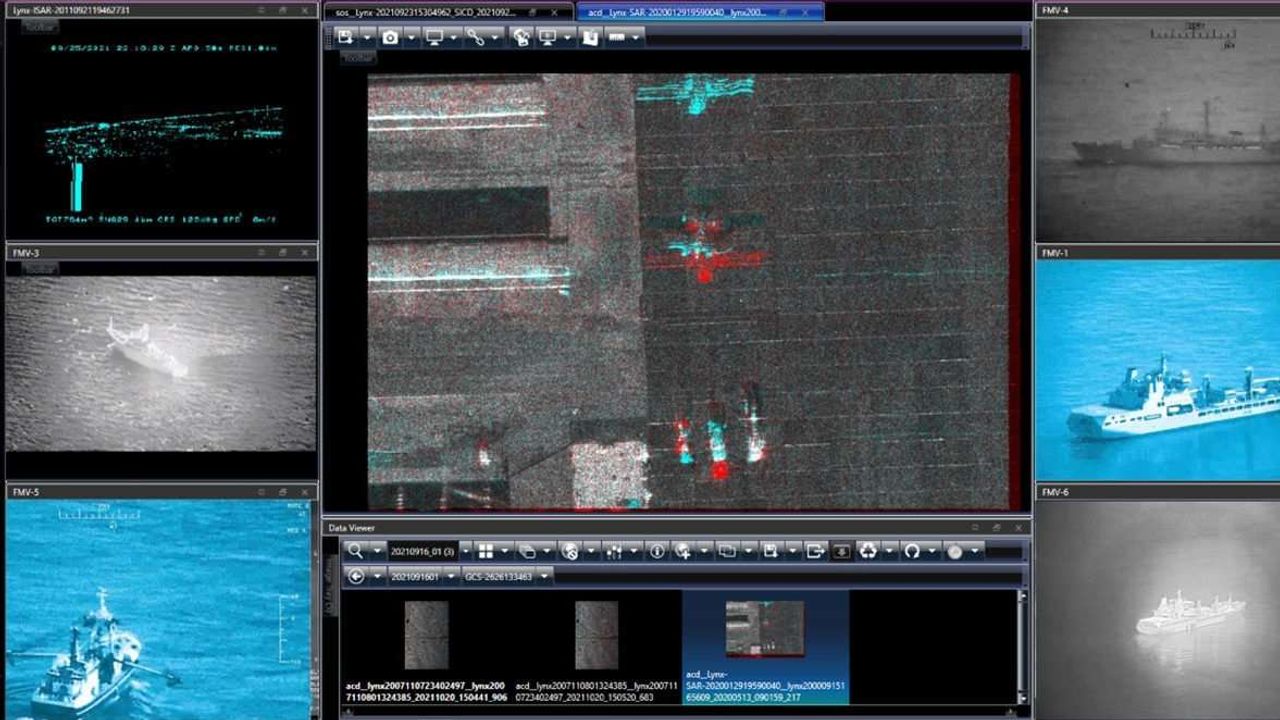Click the export arrow icon in Data Viewer

click(x=814, y=551)
